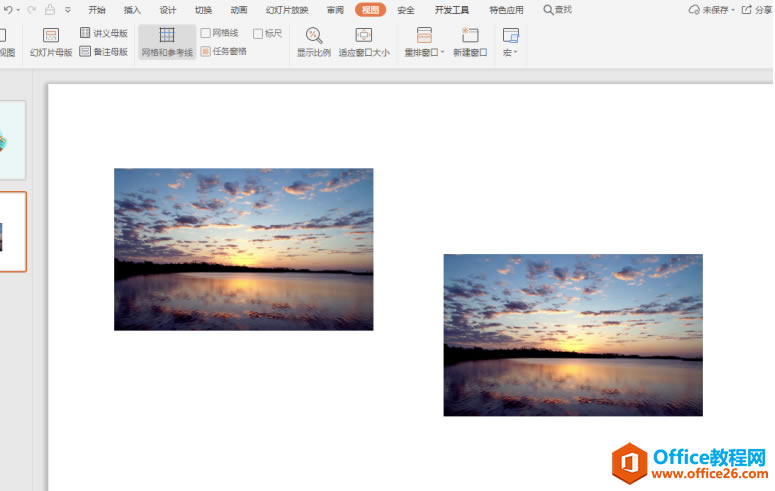Select the first slide thumbnail in panel
775x491 pixels.
tap(12, 140)
